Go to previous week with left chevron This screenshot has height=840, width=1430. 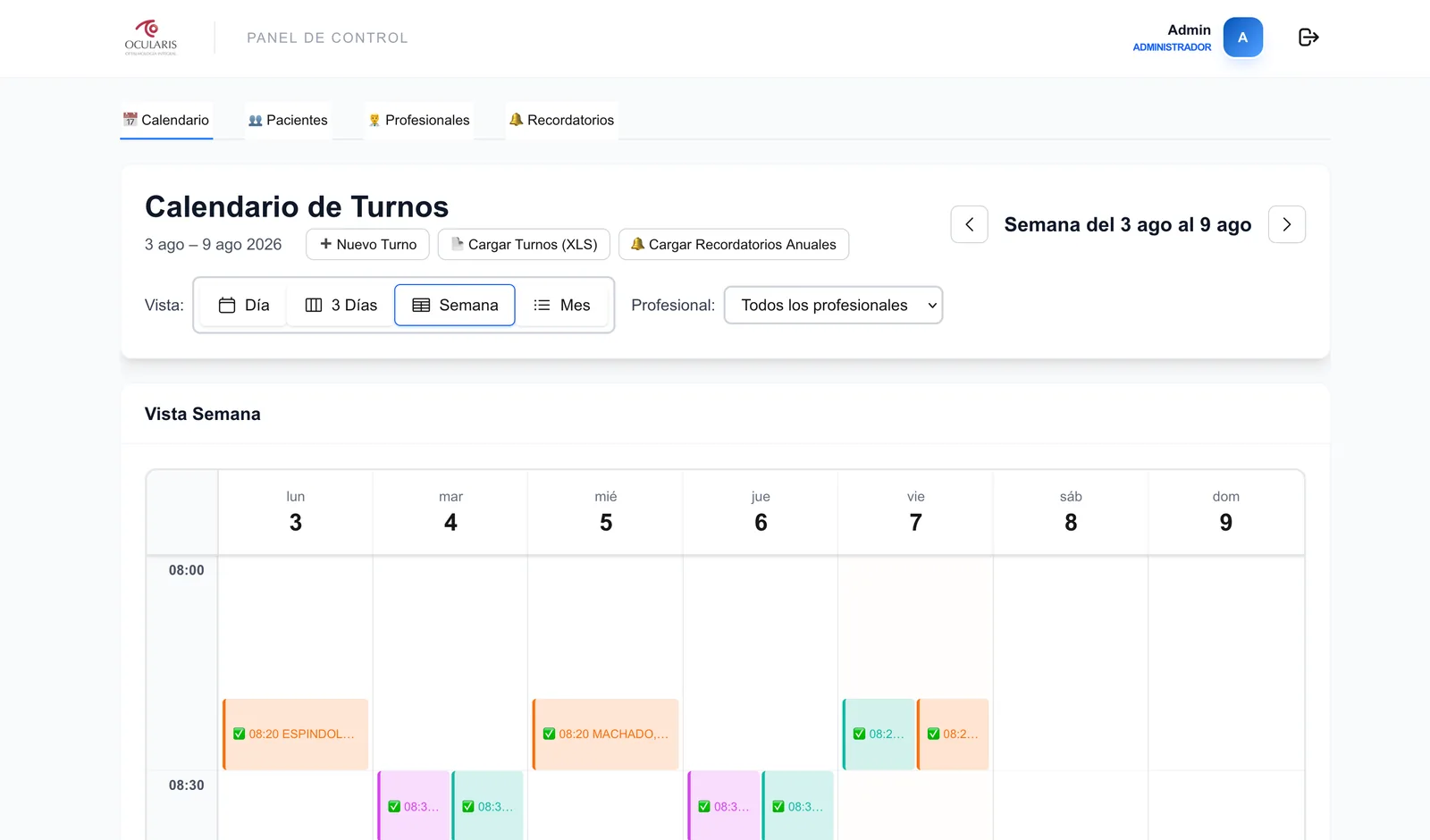969,224
